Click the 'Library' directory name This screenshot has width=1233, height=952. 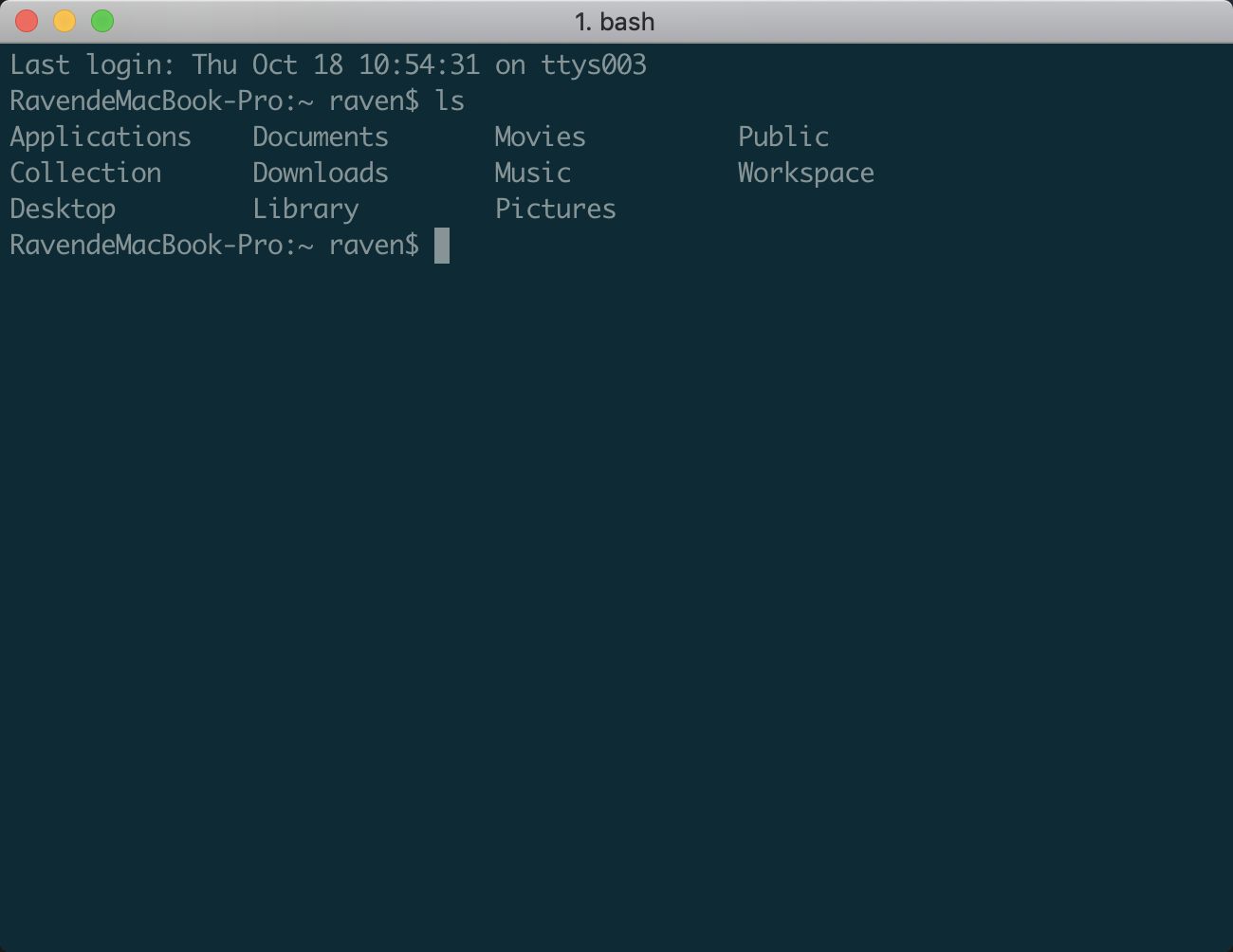305,210
